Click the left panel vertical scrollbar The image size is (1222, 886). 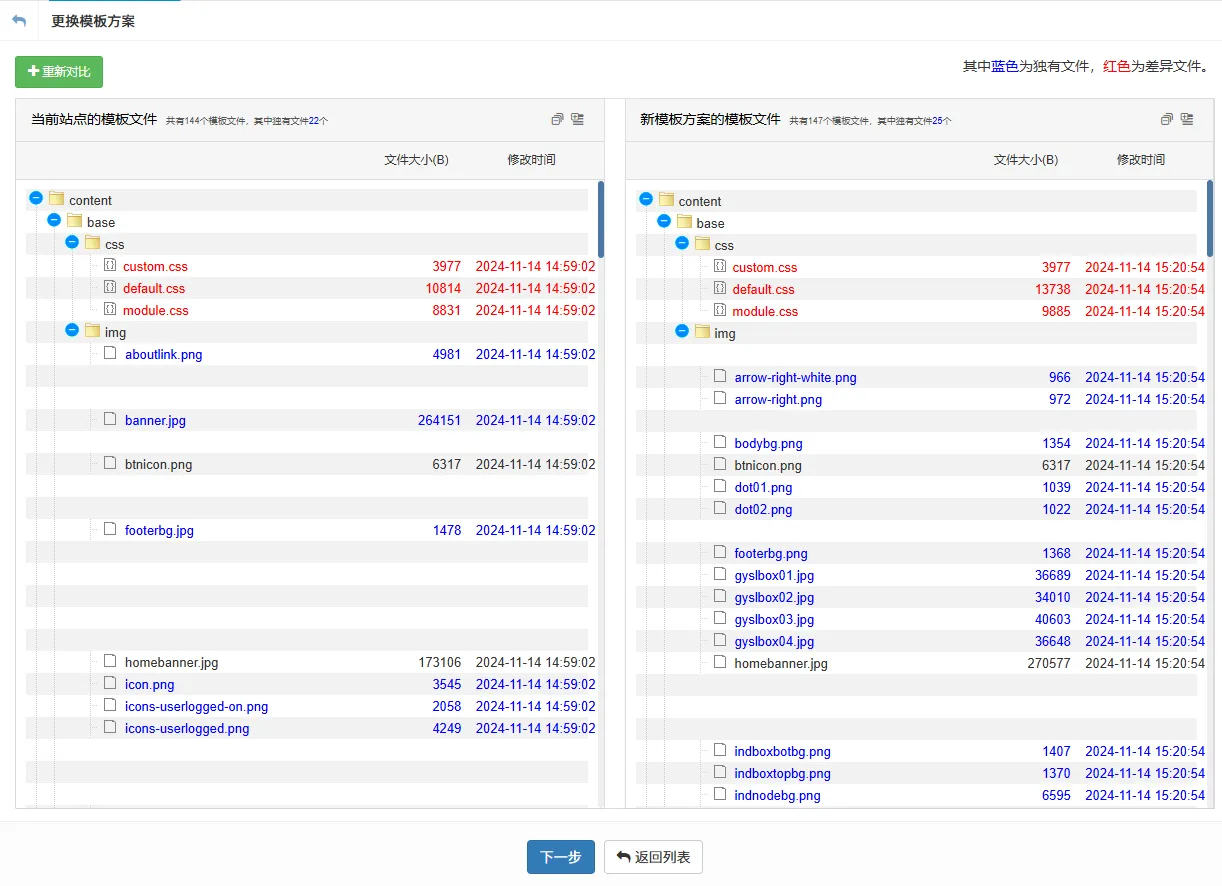coord(600,220)
